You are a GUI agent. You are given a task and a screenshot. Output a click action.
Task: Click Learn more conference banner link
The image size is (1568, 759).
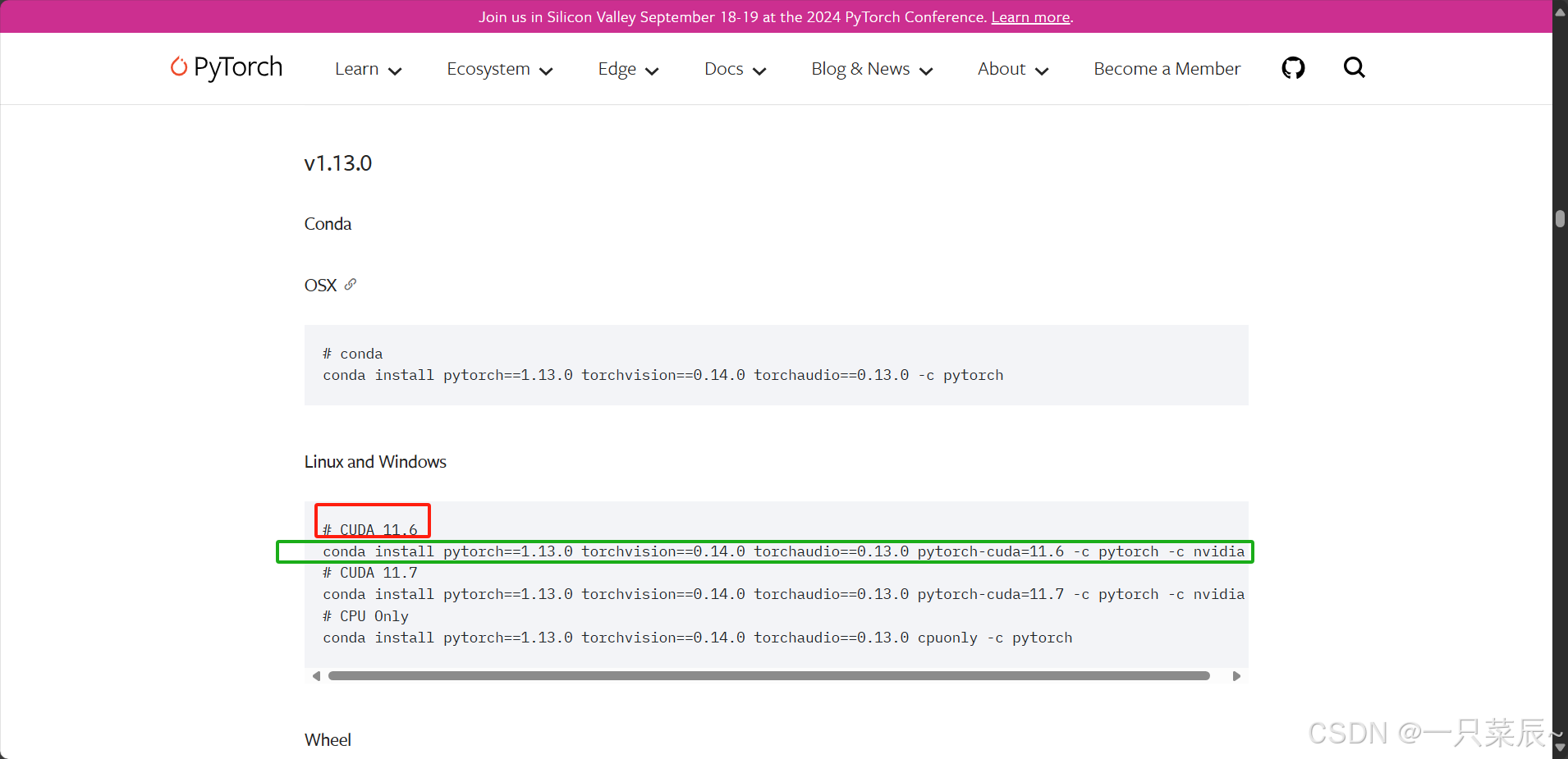(x=1030, y=17)
